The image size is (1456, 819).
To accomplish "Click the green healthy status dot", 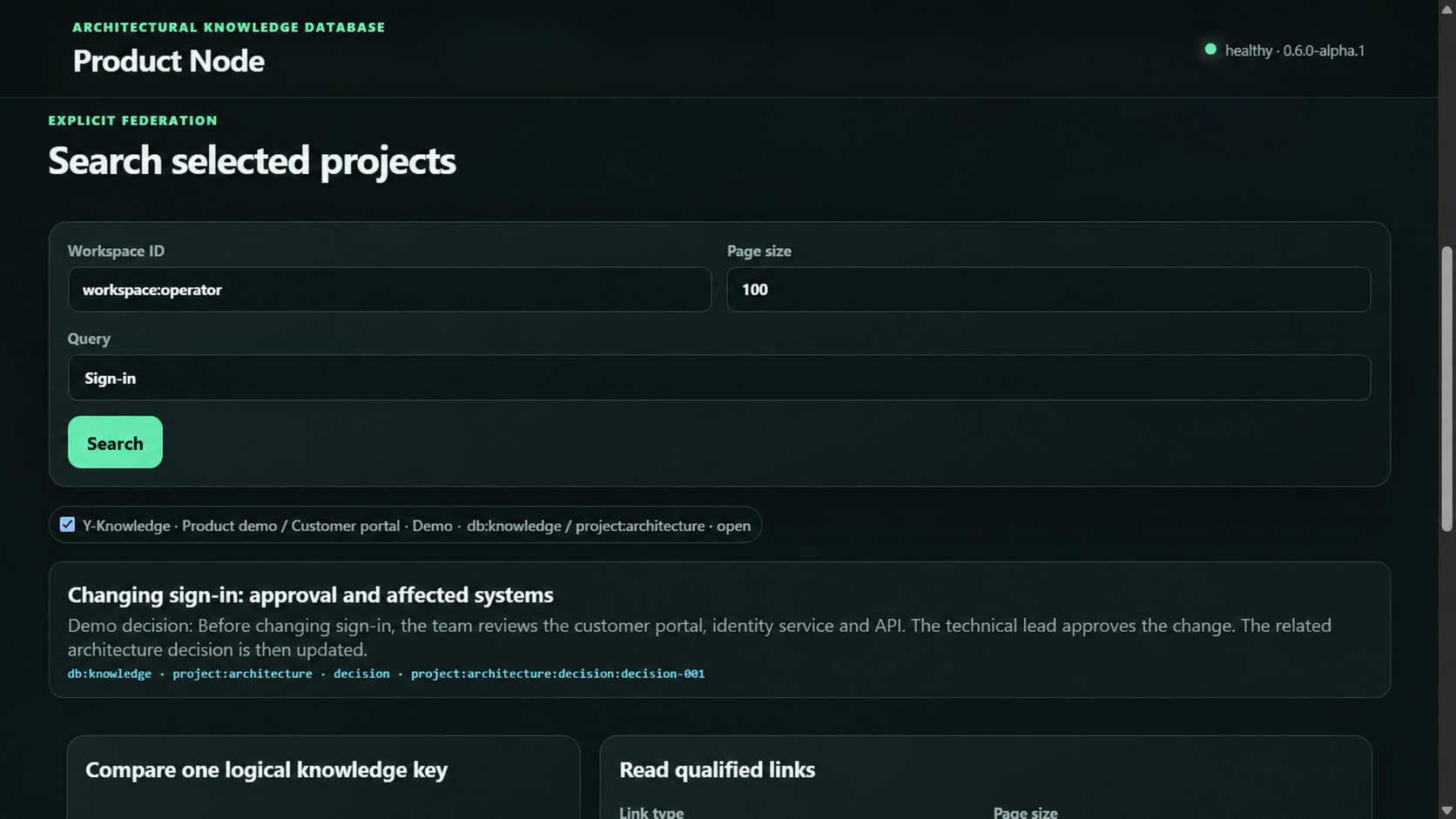I will pyautogui.click(x=1210, y=50).
